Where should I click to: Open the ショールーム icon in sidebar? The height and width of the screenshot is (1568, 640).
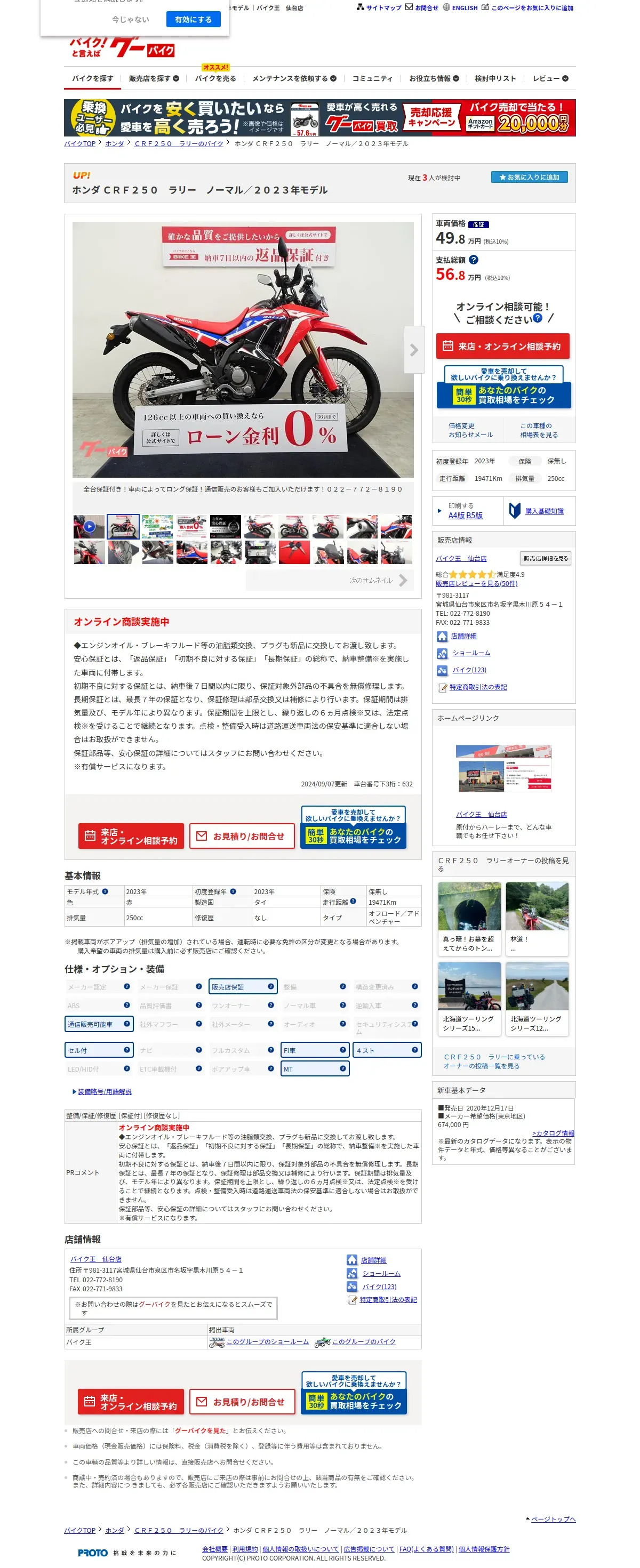click(442, 653)
